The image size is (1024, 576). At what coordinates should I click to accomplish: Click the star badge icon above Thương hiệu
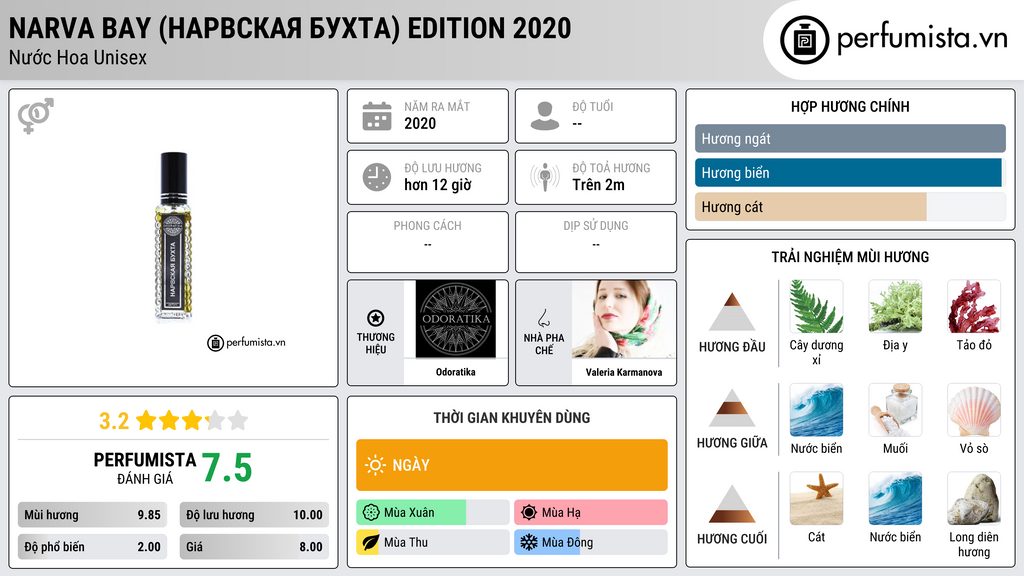[x=376, y=318]
